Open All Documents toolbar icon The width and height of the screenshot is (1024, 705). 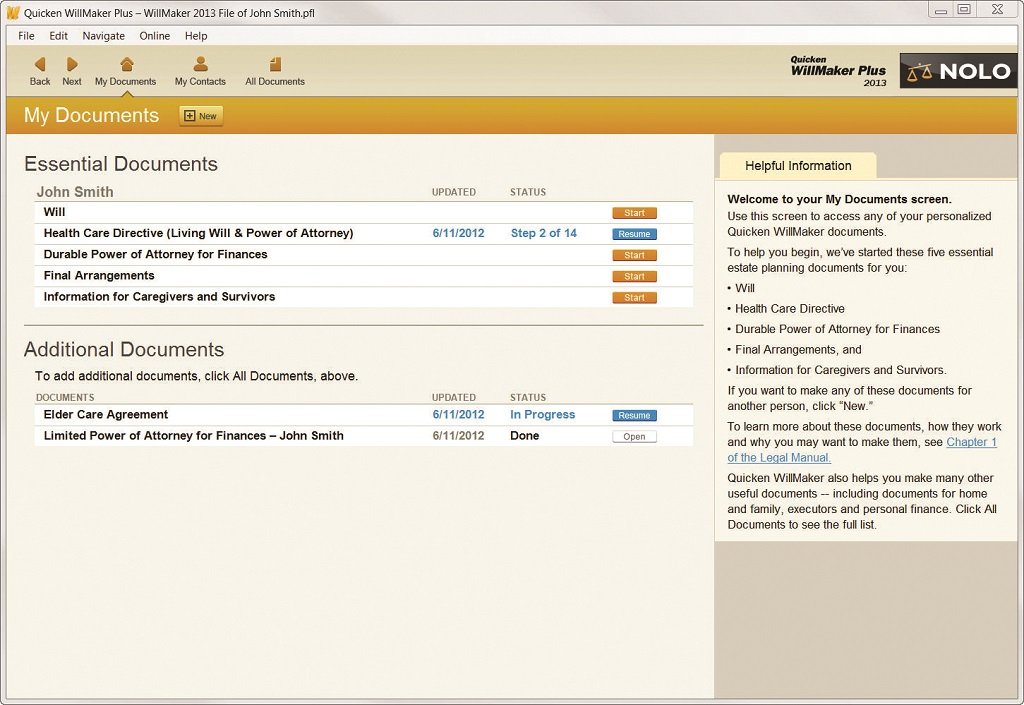tap(275, 65)
